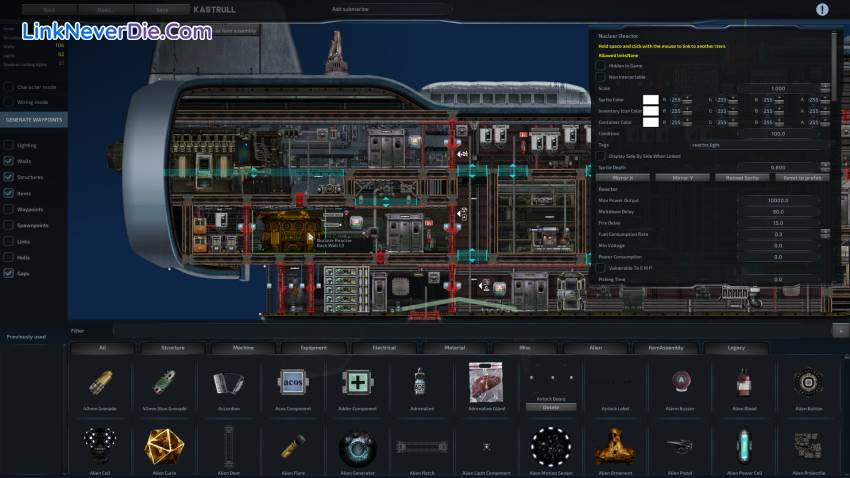Uncheck the Items visibility checkbox
The height and width of the screenshot is (478, 850).
pyautogui.click(x=9, y=193)
